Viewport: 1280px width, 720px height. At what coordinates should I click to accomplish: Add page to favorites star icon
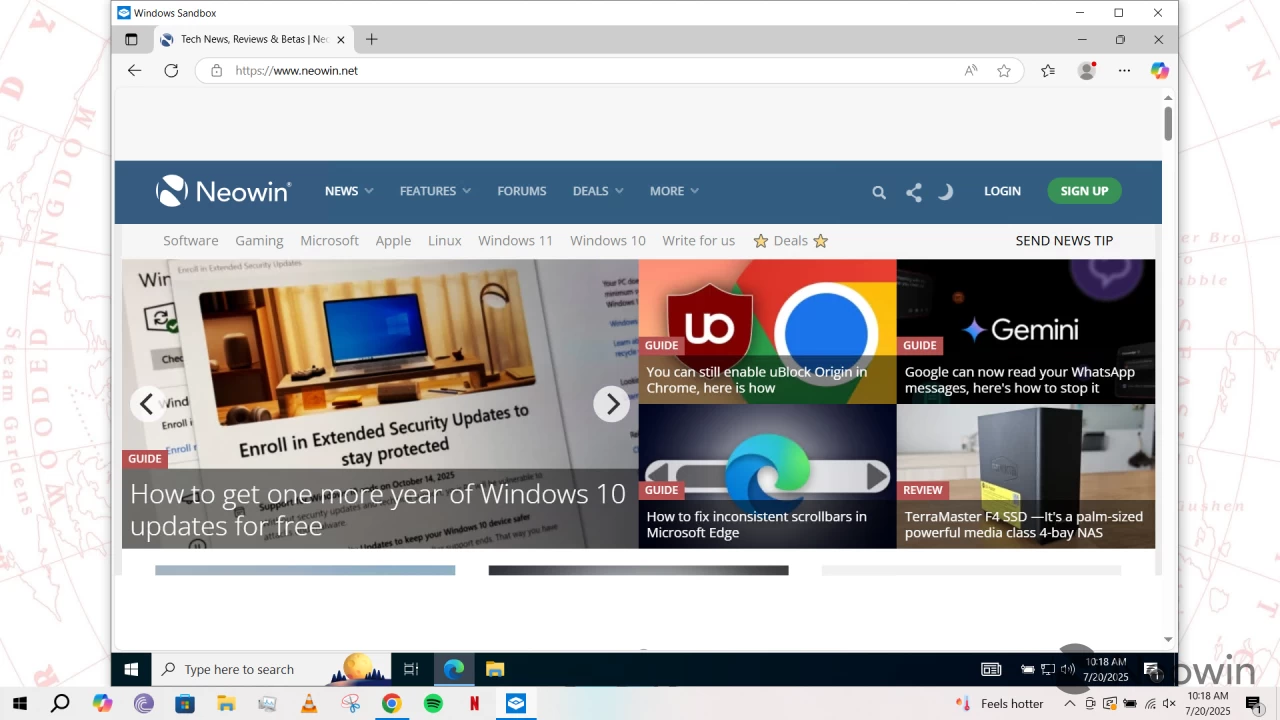click(1004, 70)
